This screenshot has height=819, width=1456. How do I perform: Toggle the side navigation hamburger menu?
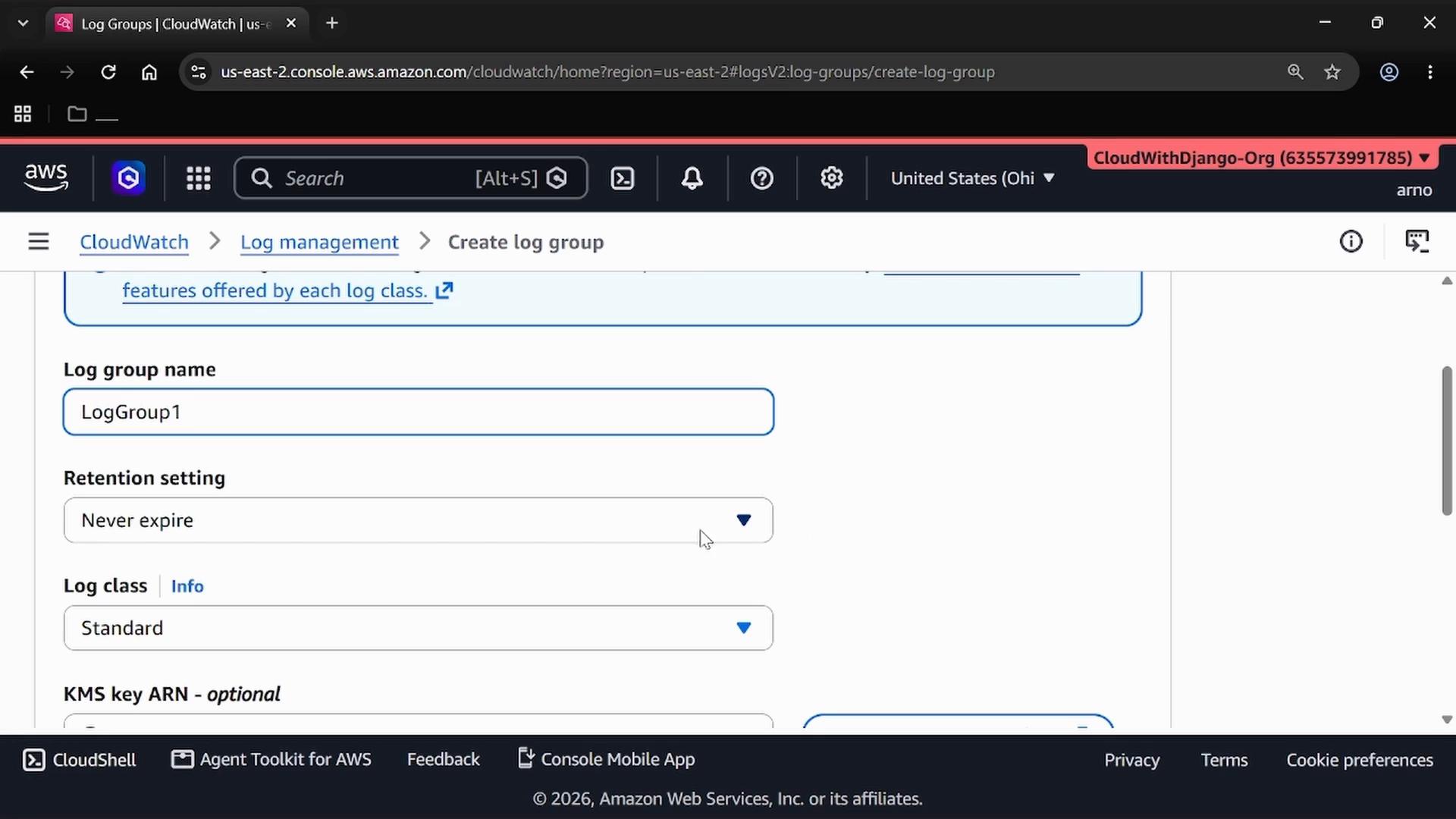(39, 241)
